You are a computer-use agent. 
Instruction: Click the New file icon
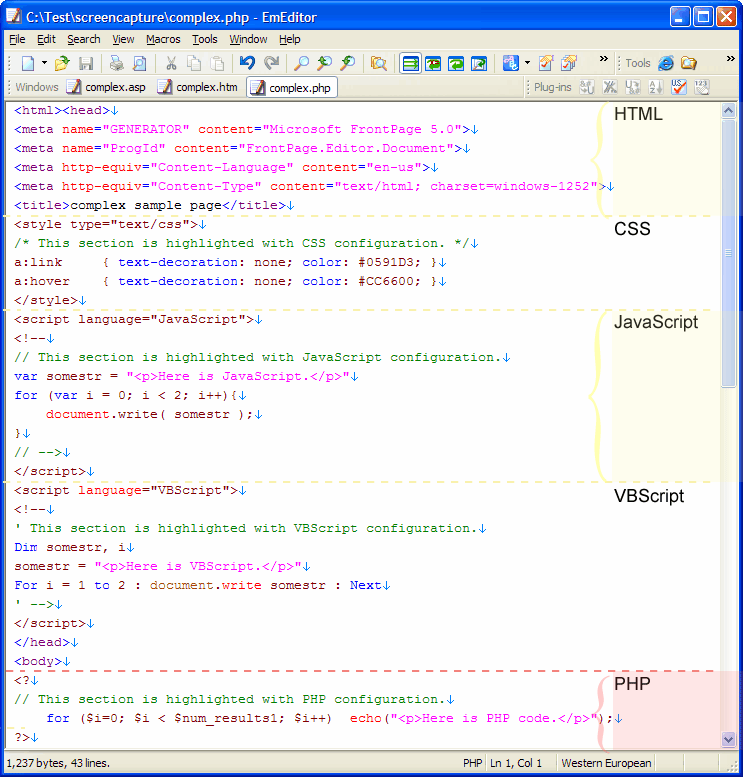point(28,63)
